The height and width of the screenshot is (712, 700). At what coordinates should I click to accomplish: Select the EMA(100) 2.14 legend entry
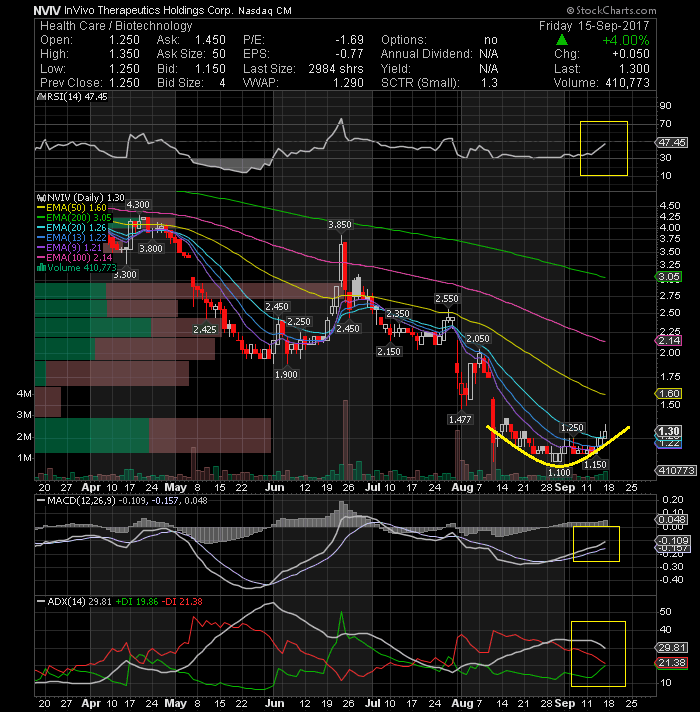74,257
